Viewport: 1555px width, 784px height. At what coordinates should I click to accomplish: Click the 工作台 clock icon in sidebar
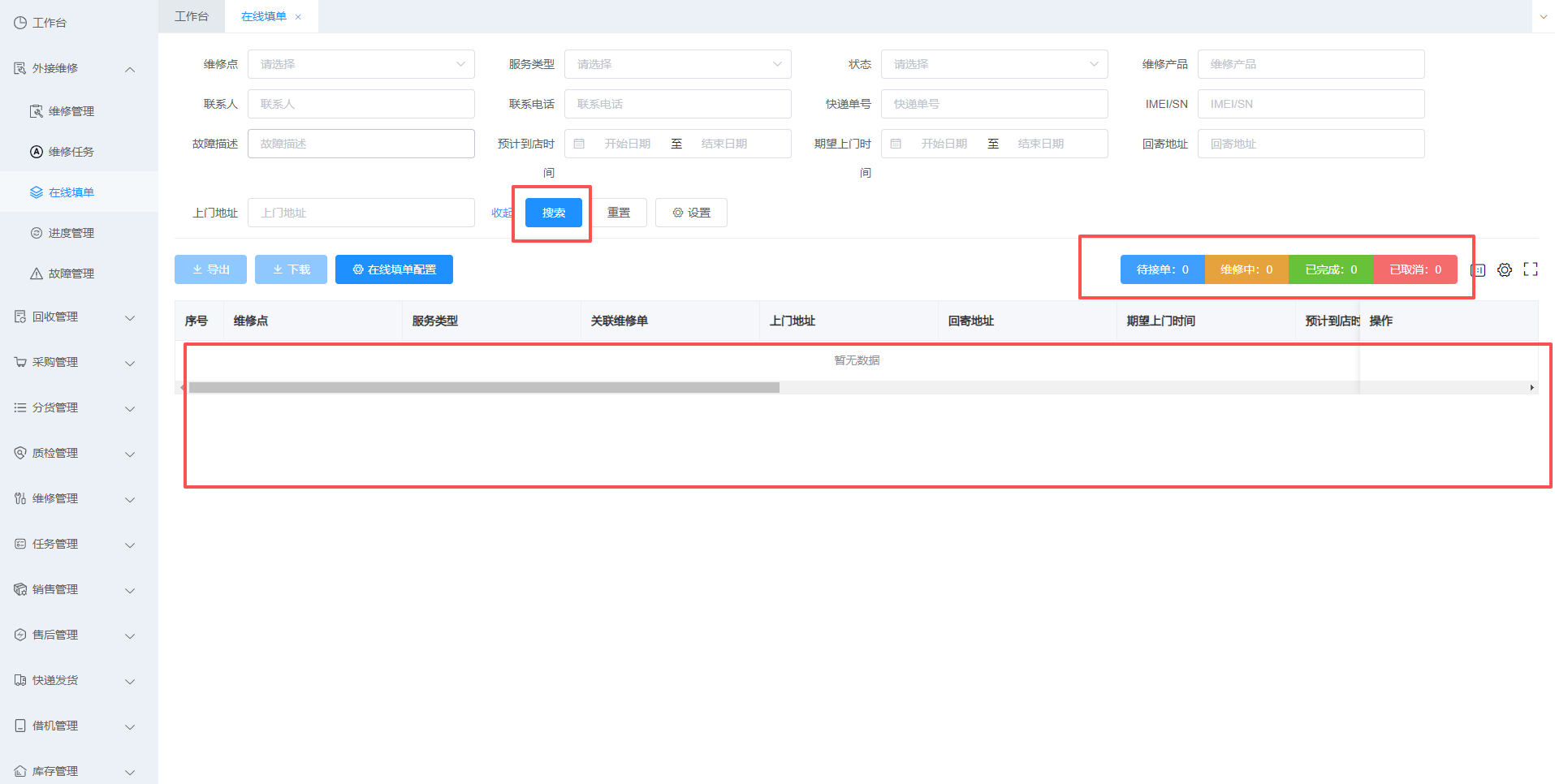(20, 23)
